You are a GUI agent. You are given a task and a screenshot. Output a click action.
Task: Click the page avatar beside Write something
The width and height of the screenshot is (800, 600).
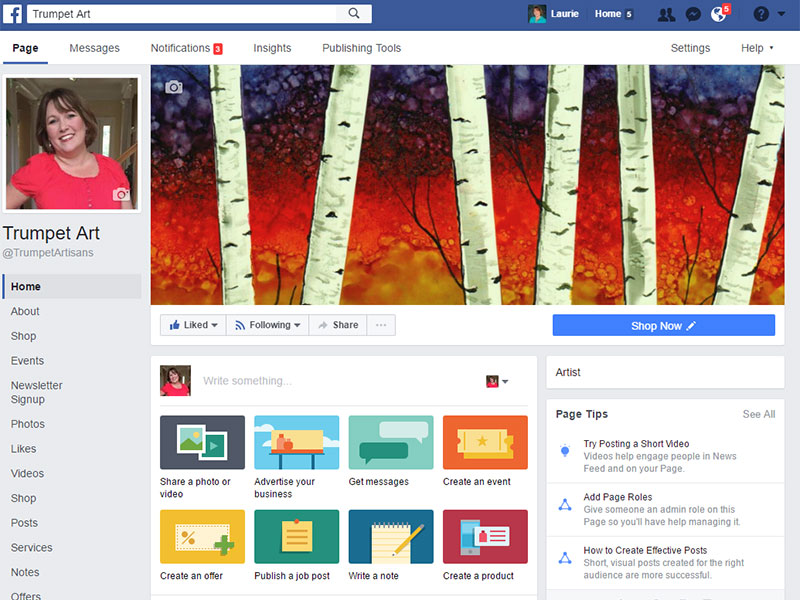[x=175, y=381]
